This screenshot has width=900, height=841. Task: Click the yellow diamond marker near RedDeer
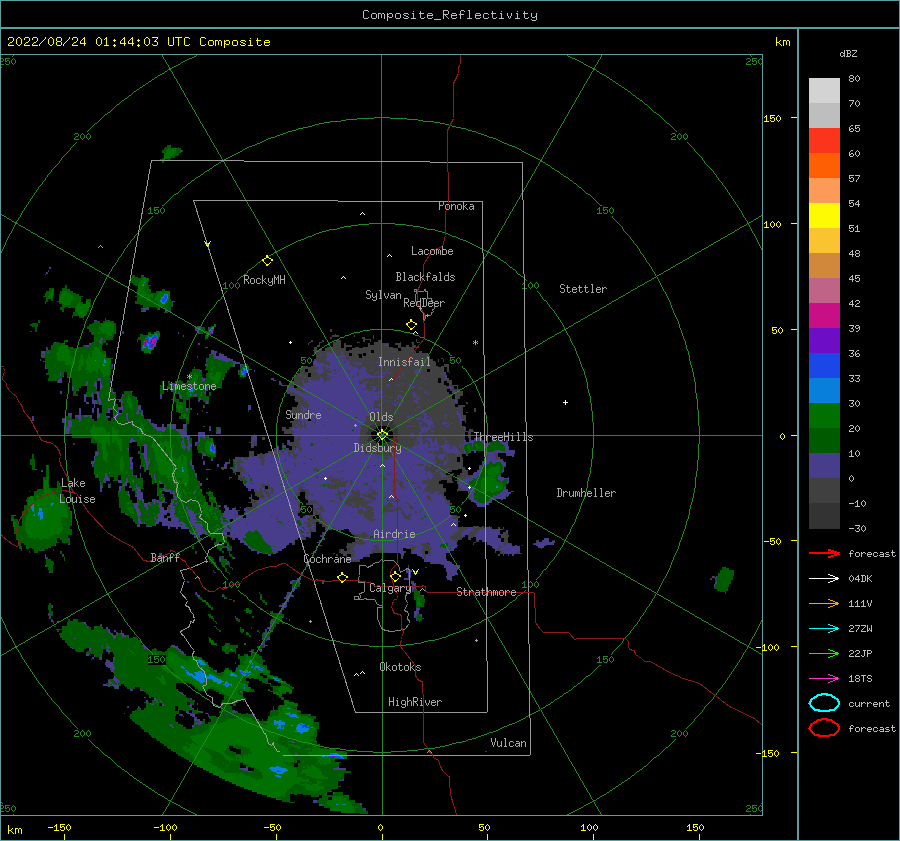(x=412, y=325)
